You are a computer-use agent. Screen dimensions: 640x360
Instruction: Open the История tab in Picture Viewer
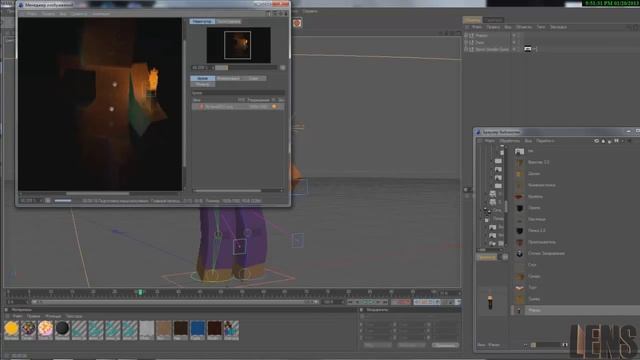point(202,78)
